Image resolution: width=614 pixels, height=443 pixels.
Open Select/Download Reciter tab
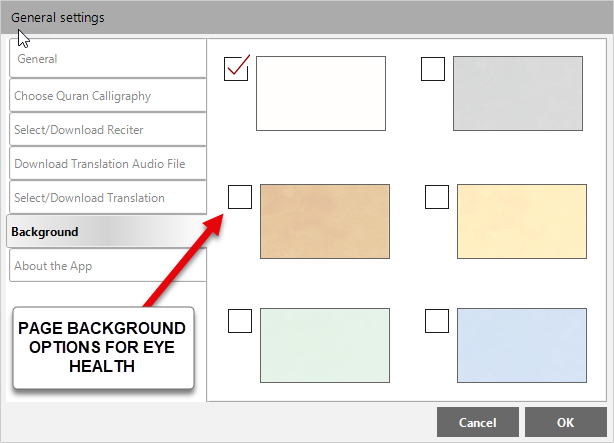click(108, 130)
